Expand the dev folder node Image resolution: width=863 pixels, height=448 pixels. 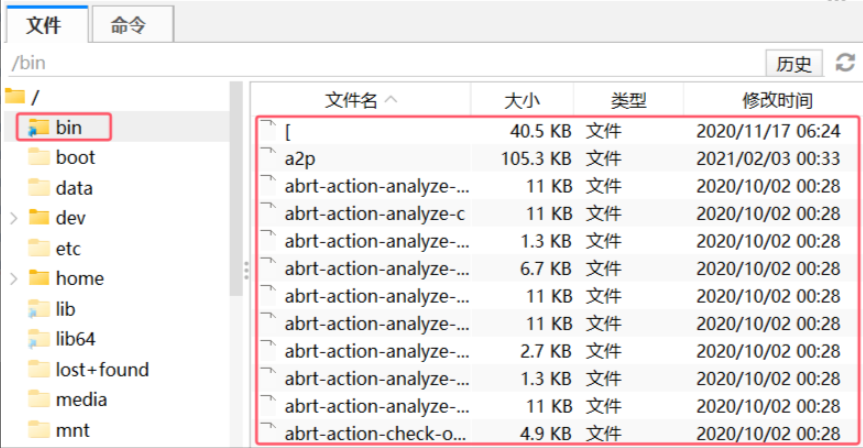click(x=13, y=218)
